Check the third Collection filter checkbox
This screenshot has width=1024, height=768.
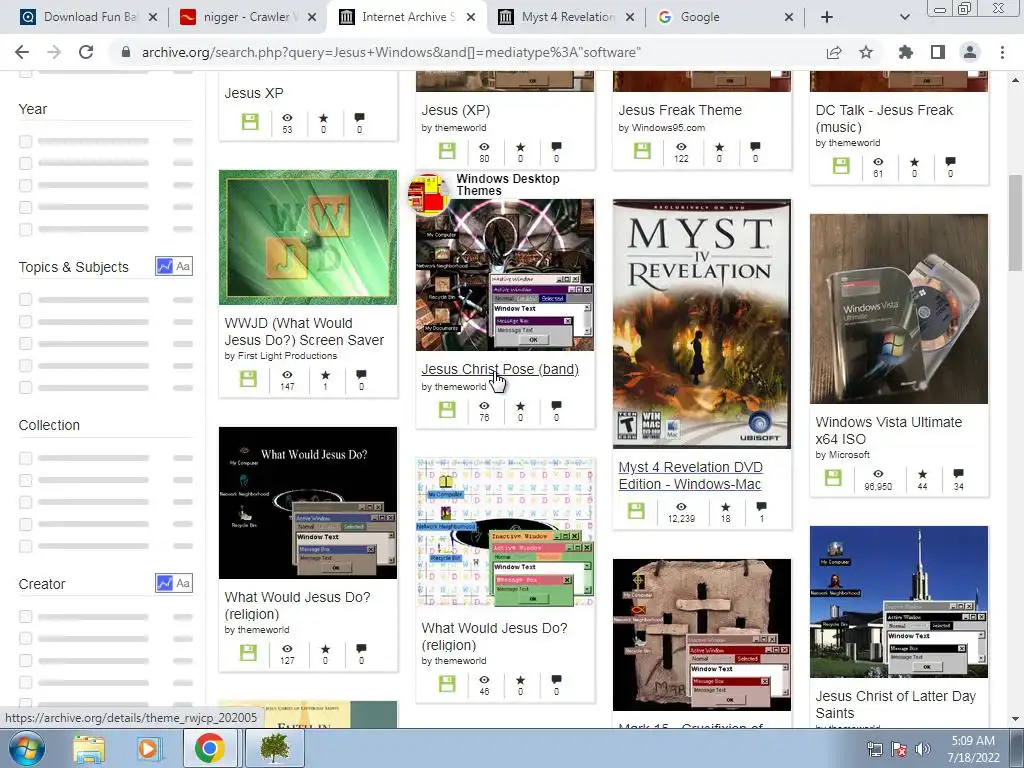click(25, 502)
